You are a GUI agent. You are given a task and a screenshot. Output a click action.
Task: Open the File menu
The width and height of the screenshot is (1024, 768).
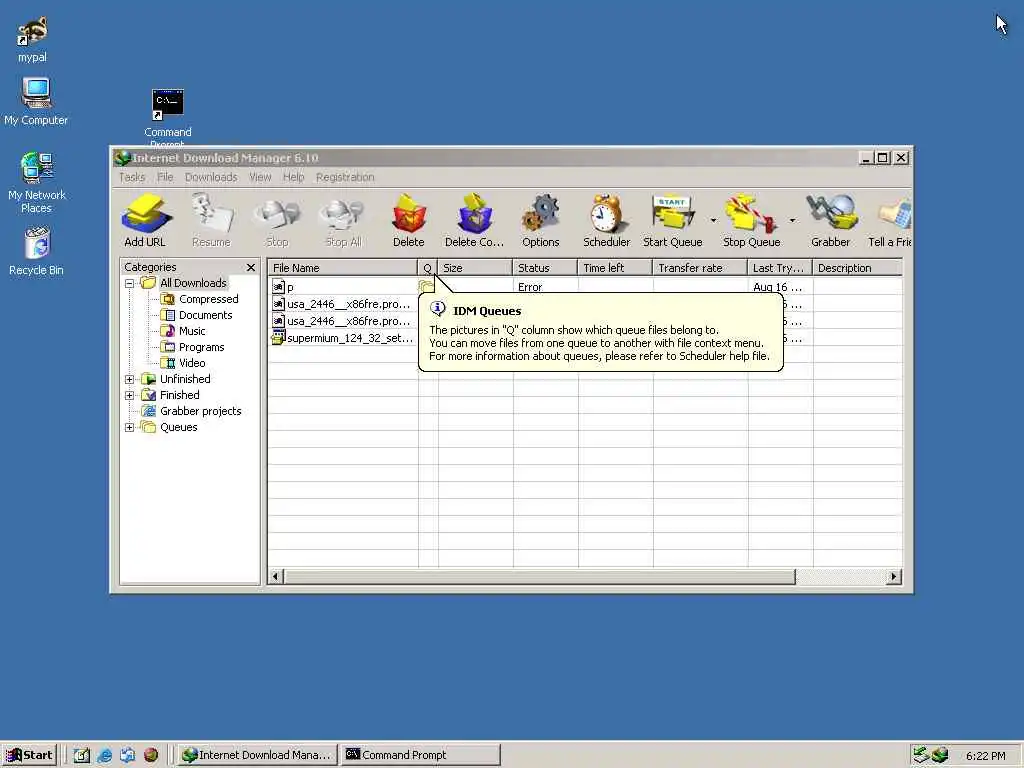(x=165, y=177)
